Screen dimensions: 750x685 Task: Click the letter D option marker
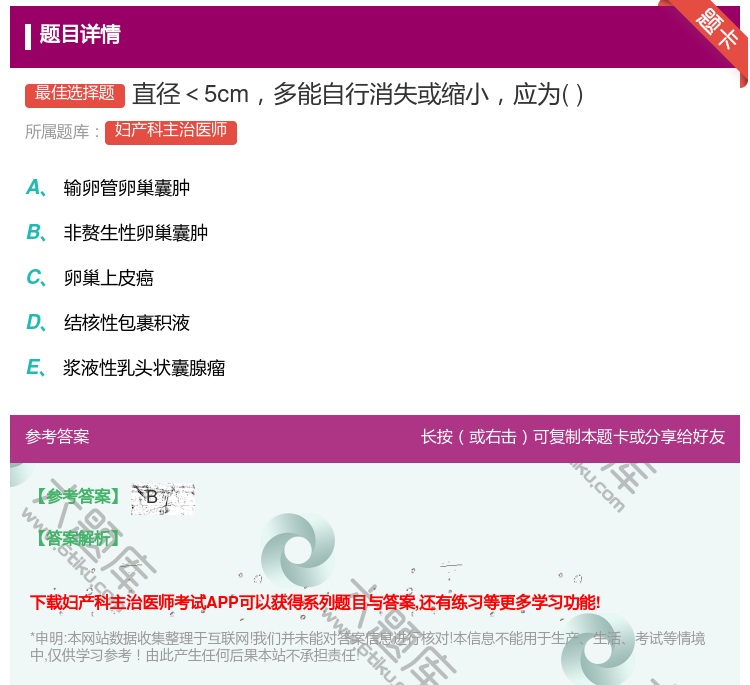tap(36, 322)
